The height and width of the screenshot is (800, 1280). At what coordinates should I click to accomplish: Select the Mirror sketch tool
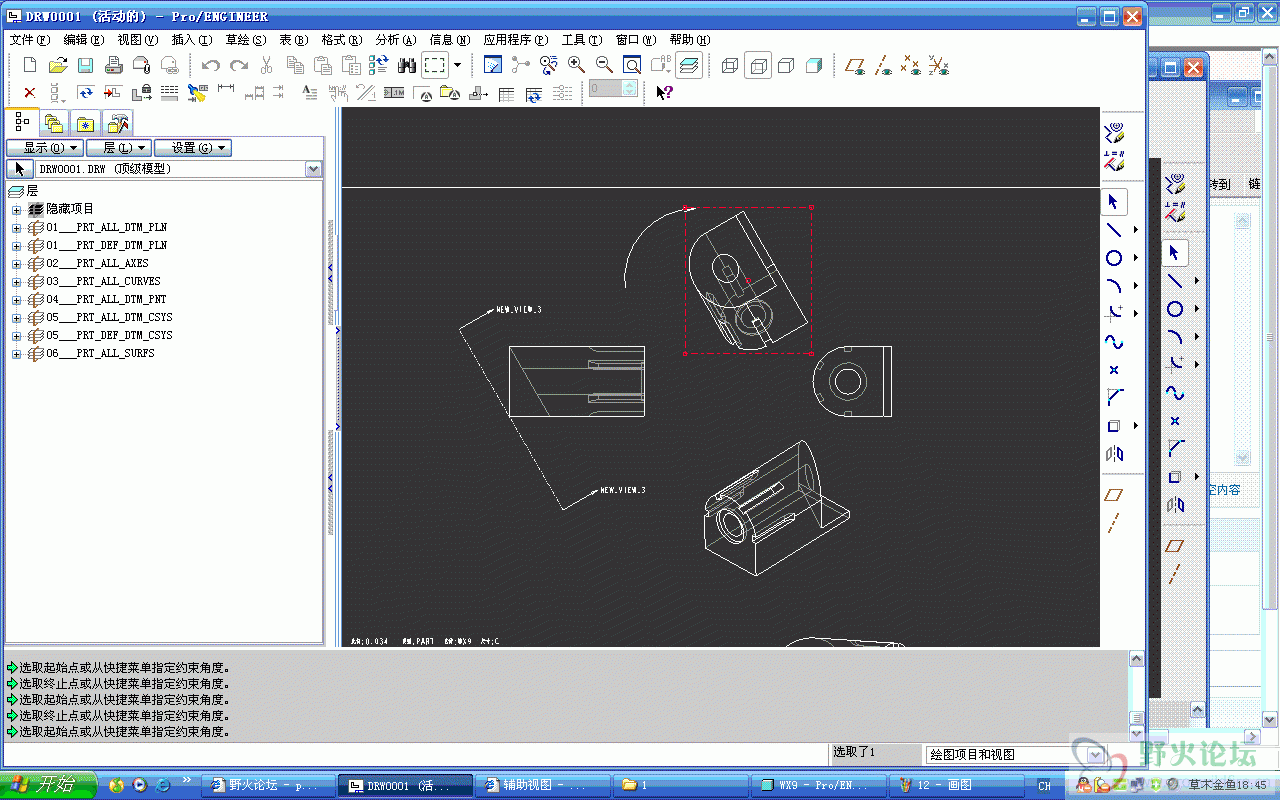coord(1113,454)
